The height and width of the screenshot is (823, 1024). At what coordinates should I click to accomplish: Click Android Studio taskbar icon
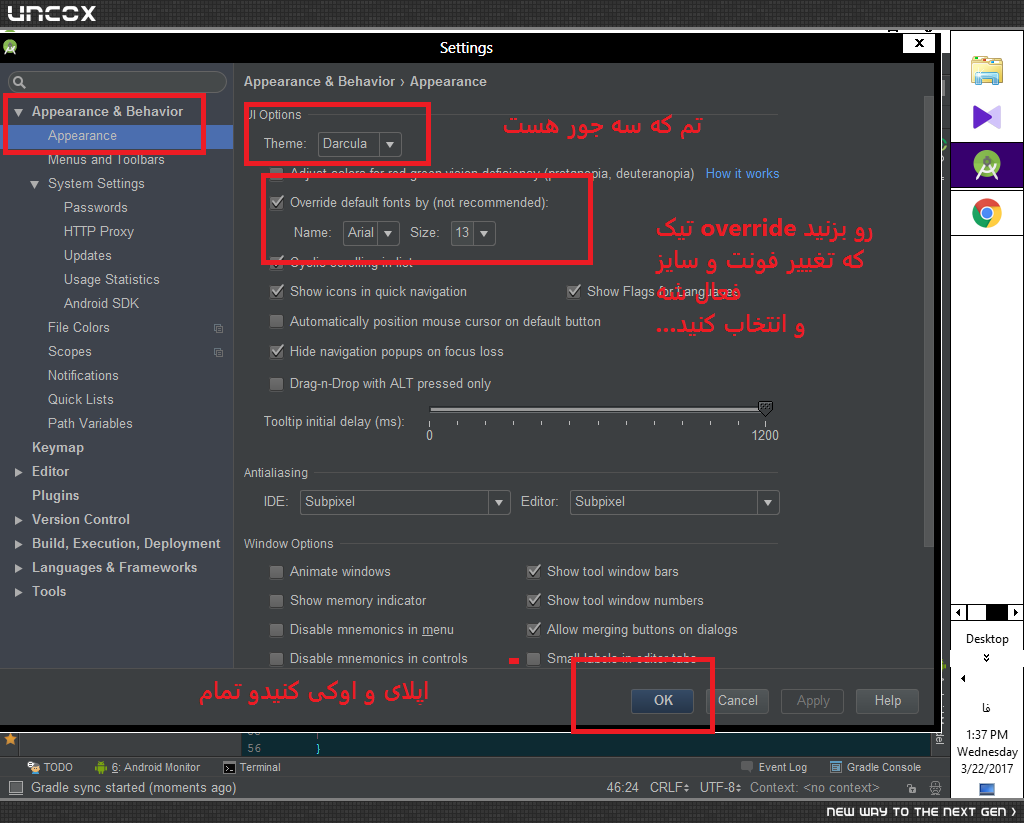click(987, 165)
